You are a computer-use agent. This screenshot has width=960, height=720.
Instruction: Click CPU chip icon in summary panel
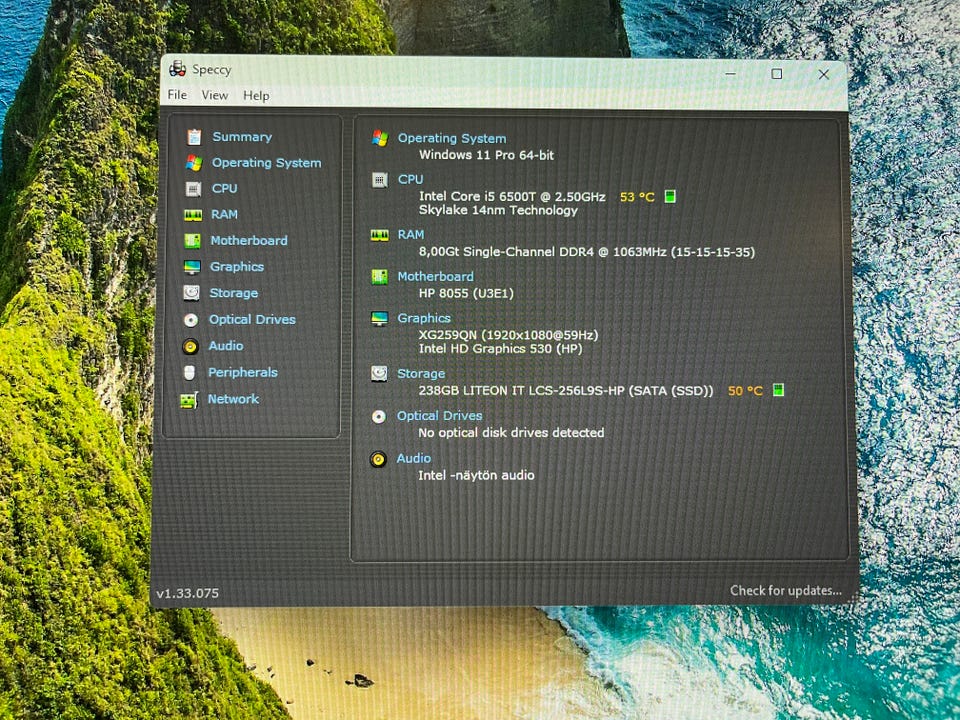pos(380,180)
